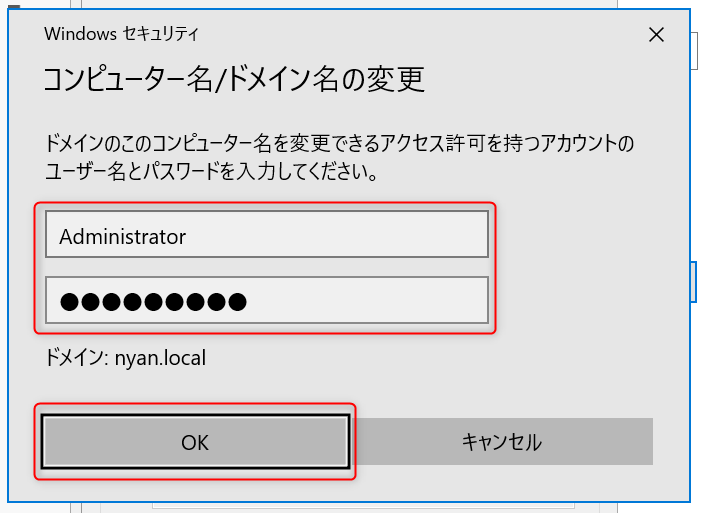Dismiss the credential prompt with キャンセル
This screenshot has width=701, height=513.
502,441
